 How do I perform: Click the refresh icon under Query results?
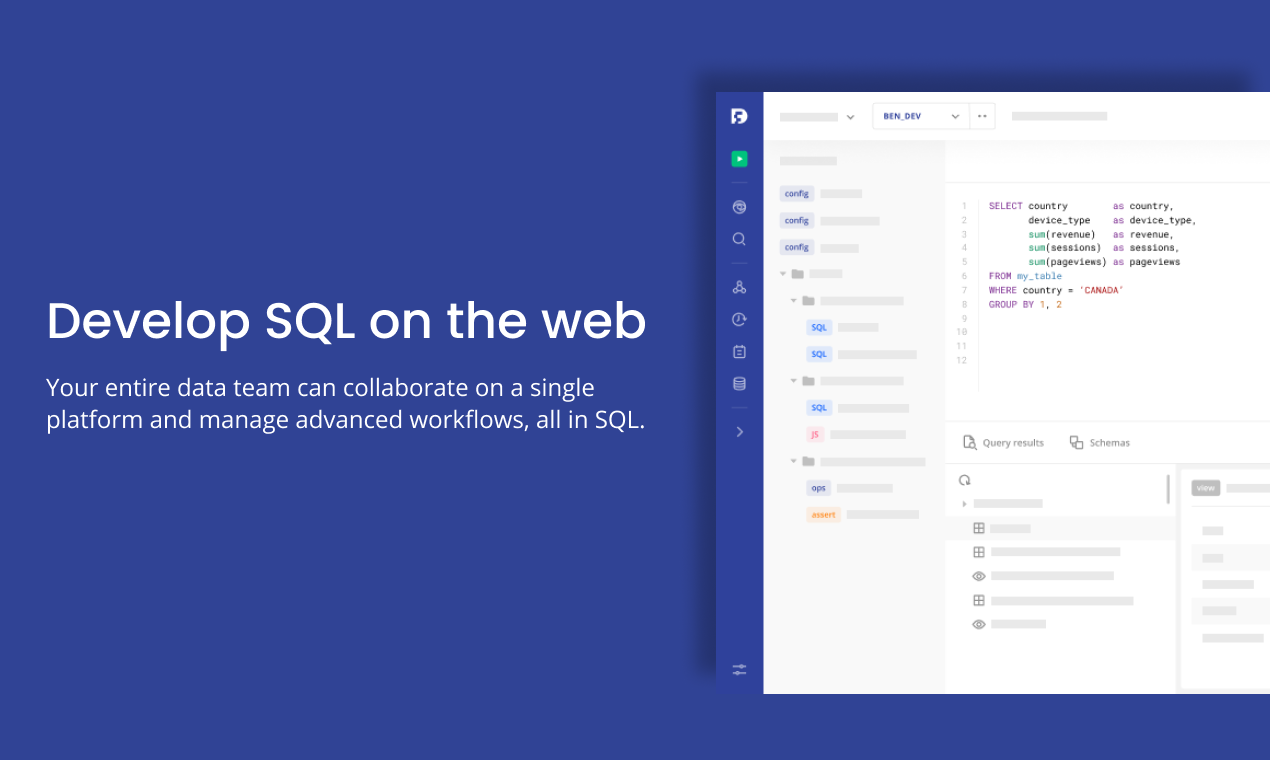coord(965,480)
